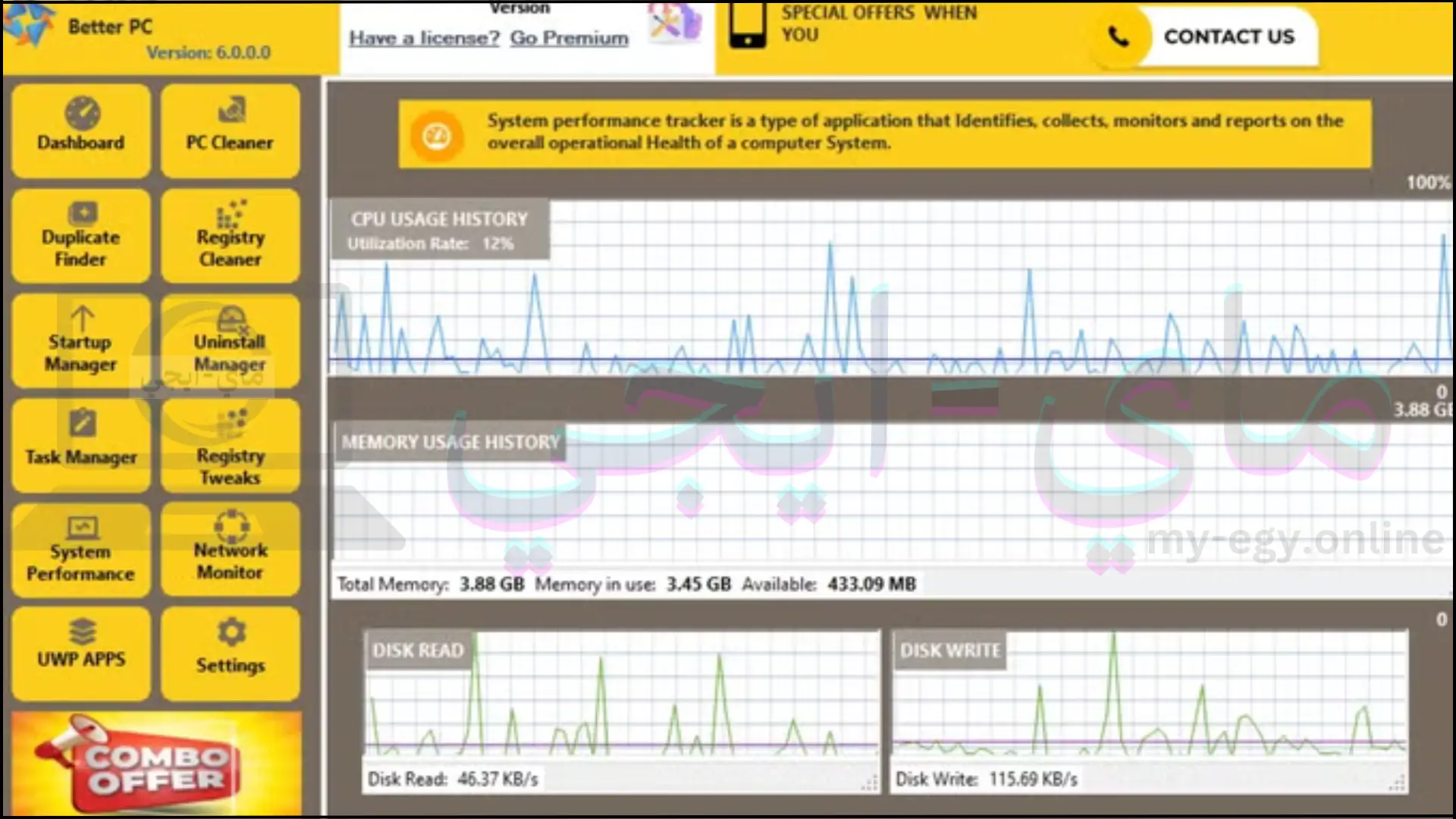
Task: Open Startup Manager arrow icon
Action: tap(82, 318)
